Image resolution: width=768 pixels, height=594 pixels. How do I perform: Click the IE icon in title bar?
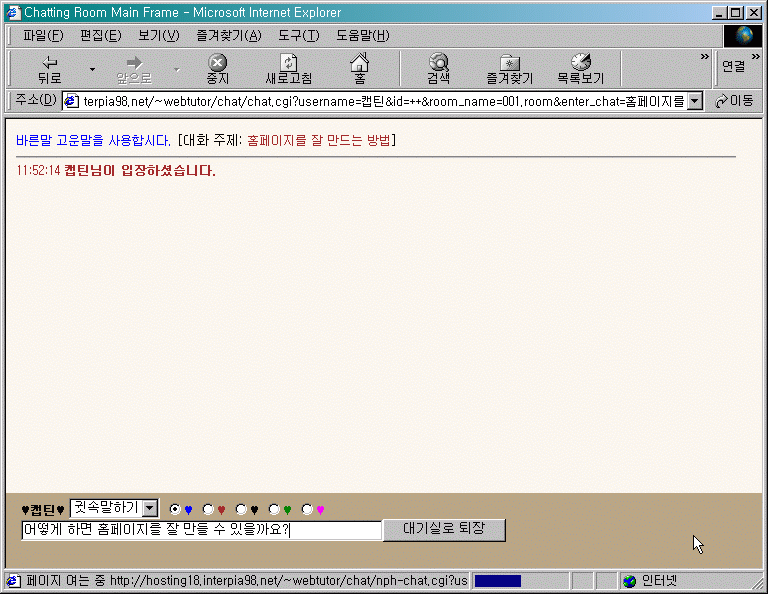tap(13, 12)
